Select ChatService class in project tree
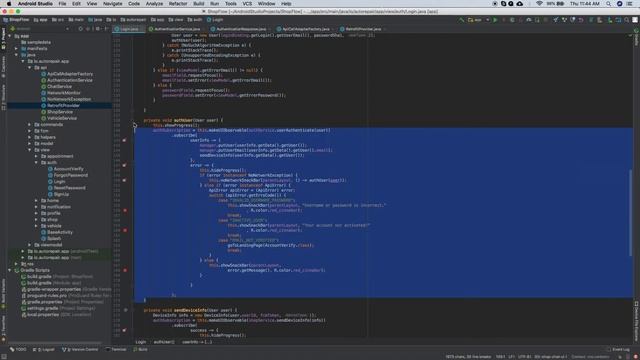640x360 pixels. click(59, 87)
